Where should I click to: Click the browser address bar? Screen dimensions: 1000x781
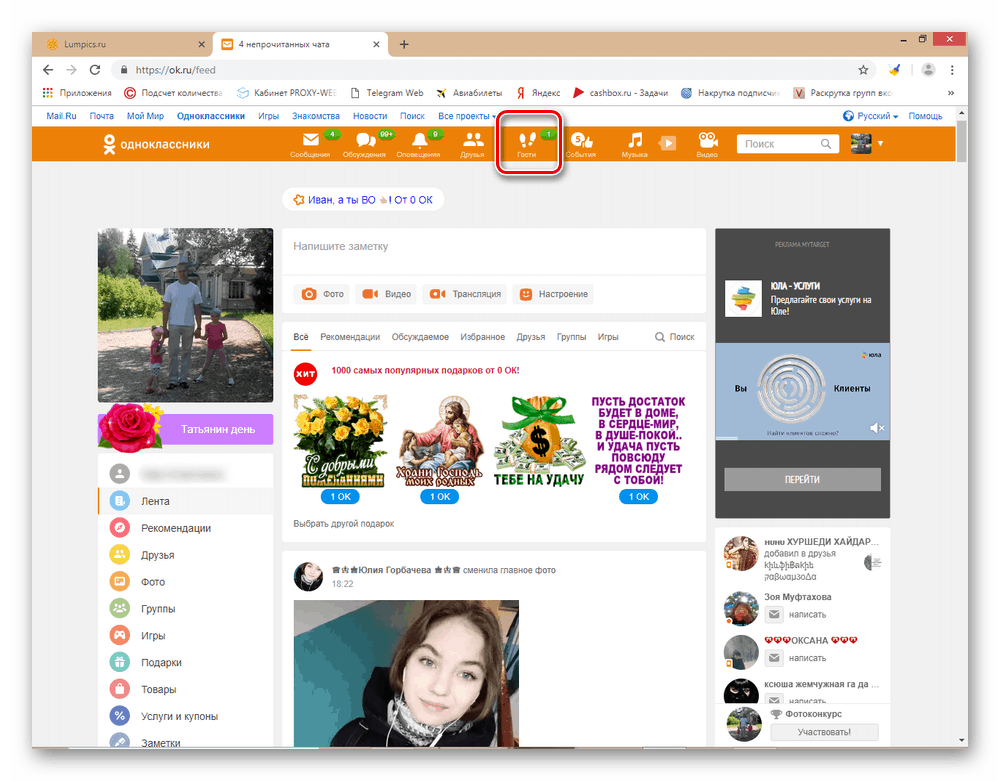[x=485, y=70]
